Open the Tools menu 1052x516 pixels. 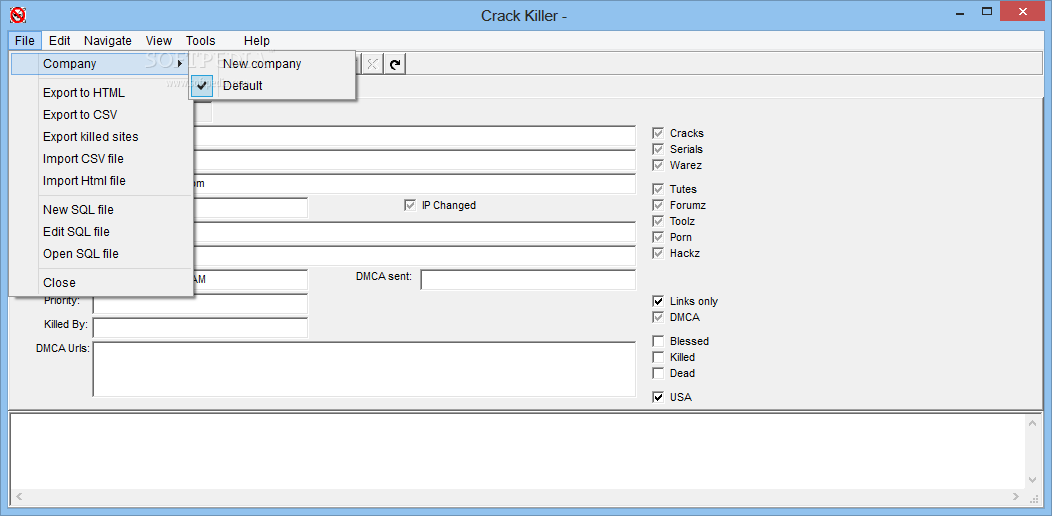201,40
